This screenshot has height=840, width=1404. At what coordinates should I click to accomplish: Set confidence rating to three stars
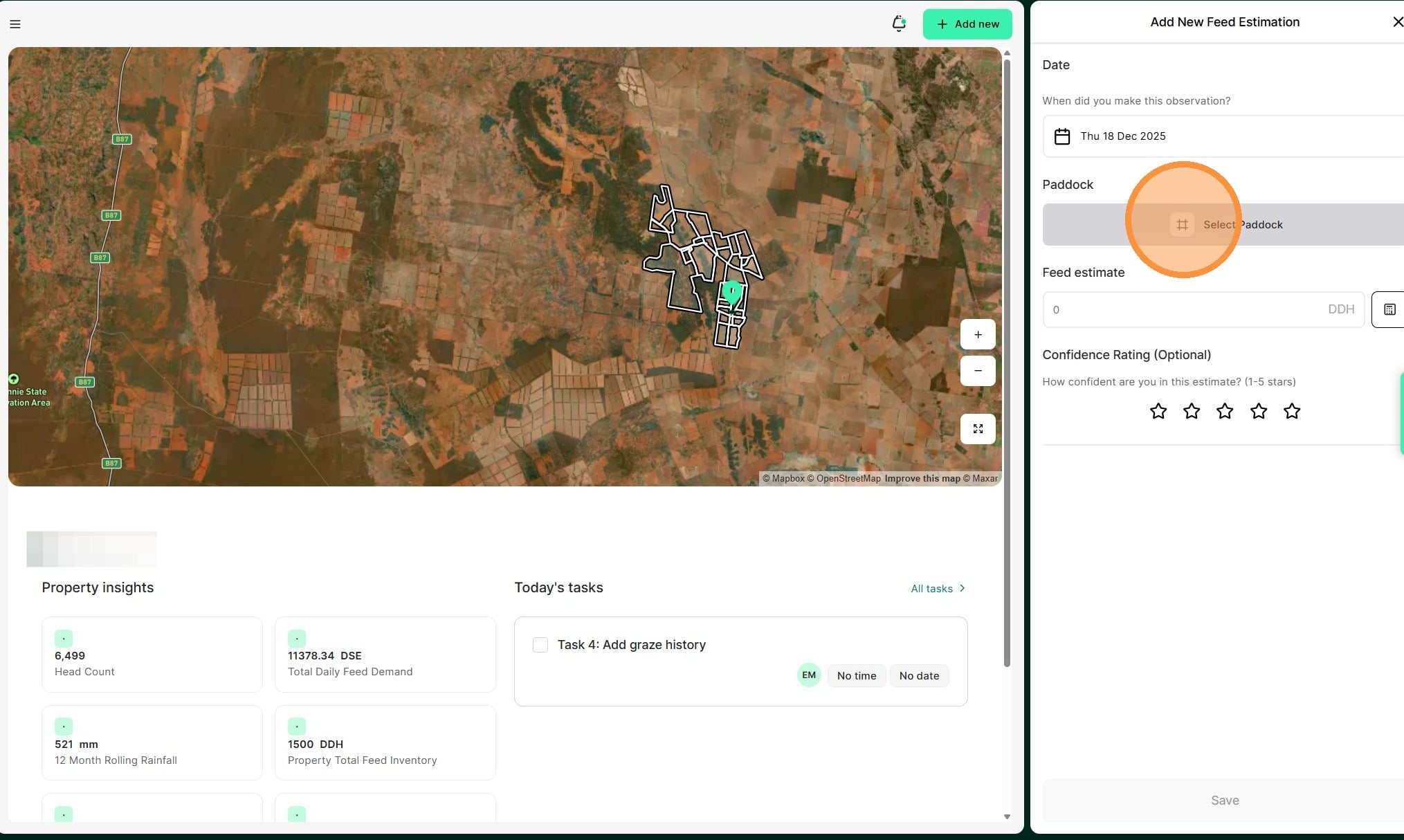pos(1224,412)
